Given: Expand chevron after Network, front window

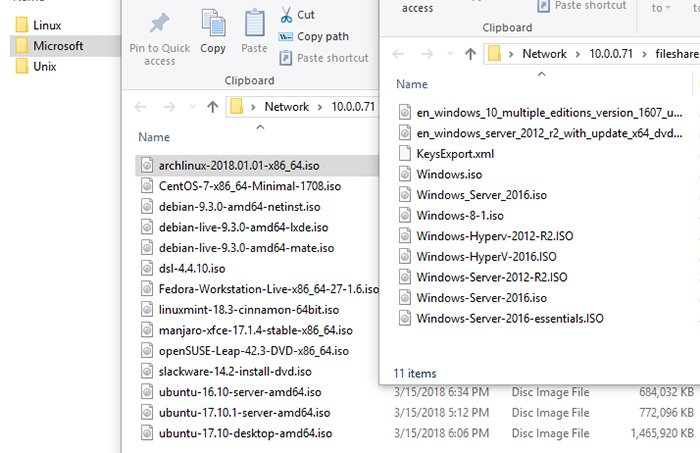Looking at the screenshot, I should pos(578,54).
